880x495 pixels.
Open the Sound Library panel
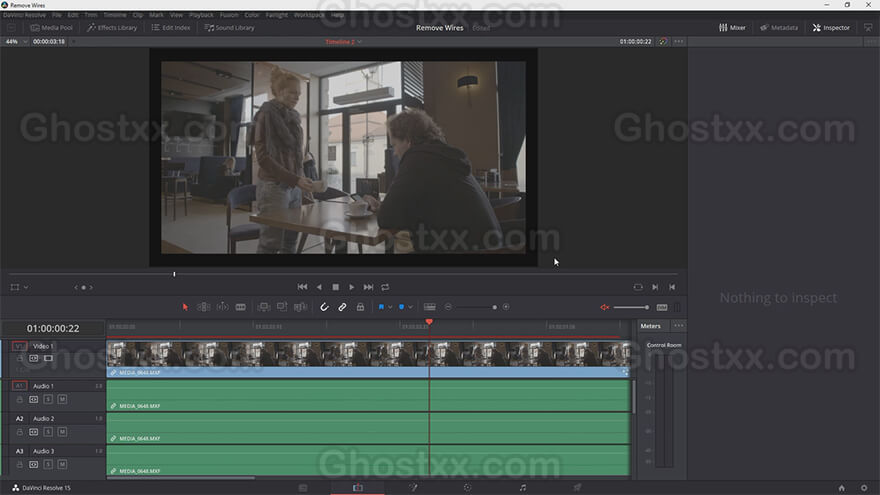click(230, 28)
